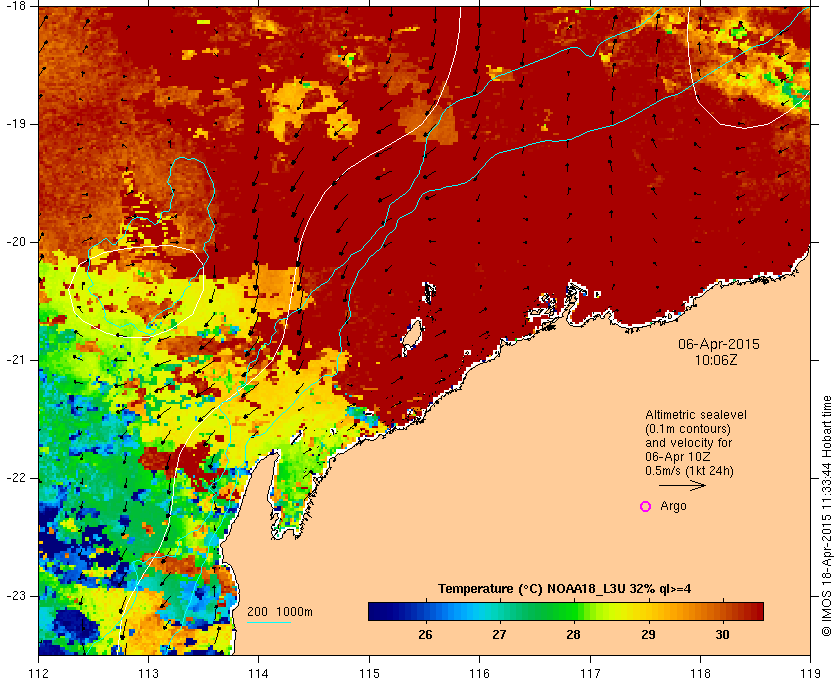Click the temperature color bar
Viewport: 840px width, 680px height.
click(566, 611)
